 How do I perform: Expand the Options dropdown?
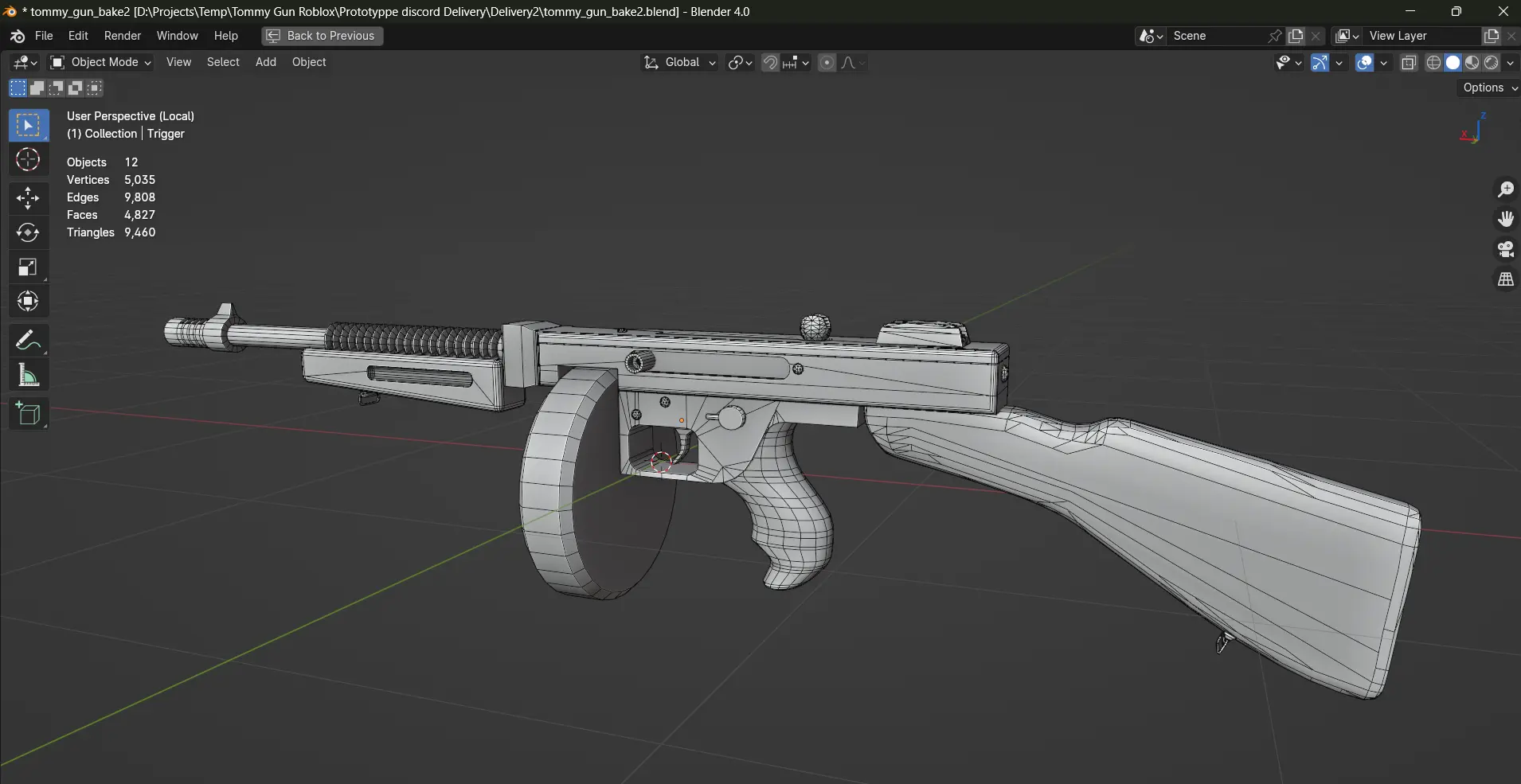1488,88
